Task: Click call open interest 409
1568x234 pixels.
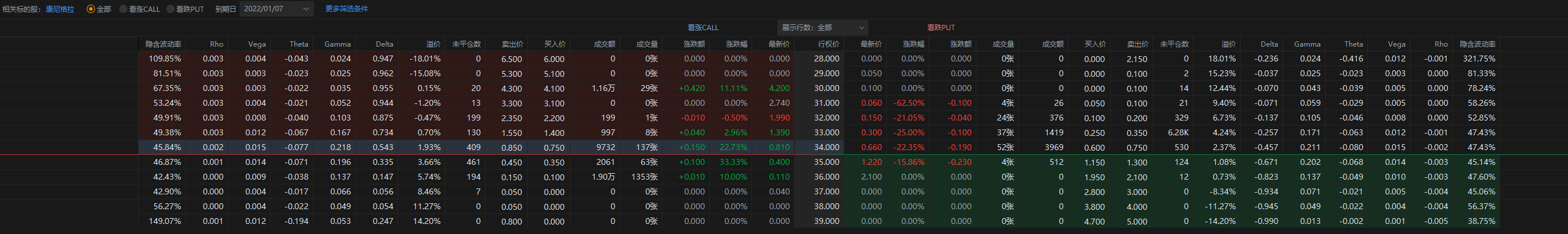Action: point(473,147)
